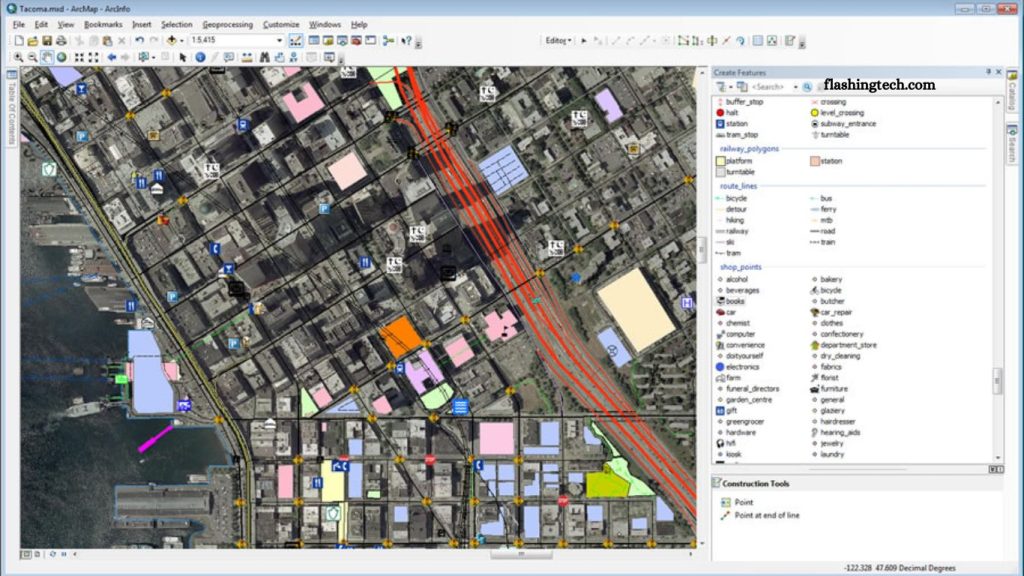Select the department_store template
Image resolution: width=1024 pixels, height=576 pixels.
[x=843, y=345]
